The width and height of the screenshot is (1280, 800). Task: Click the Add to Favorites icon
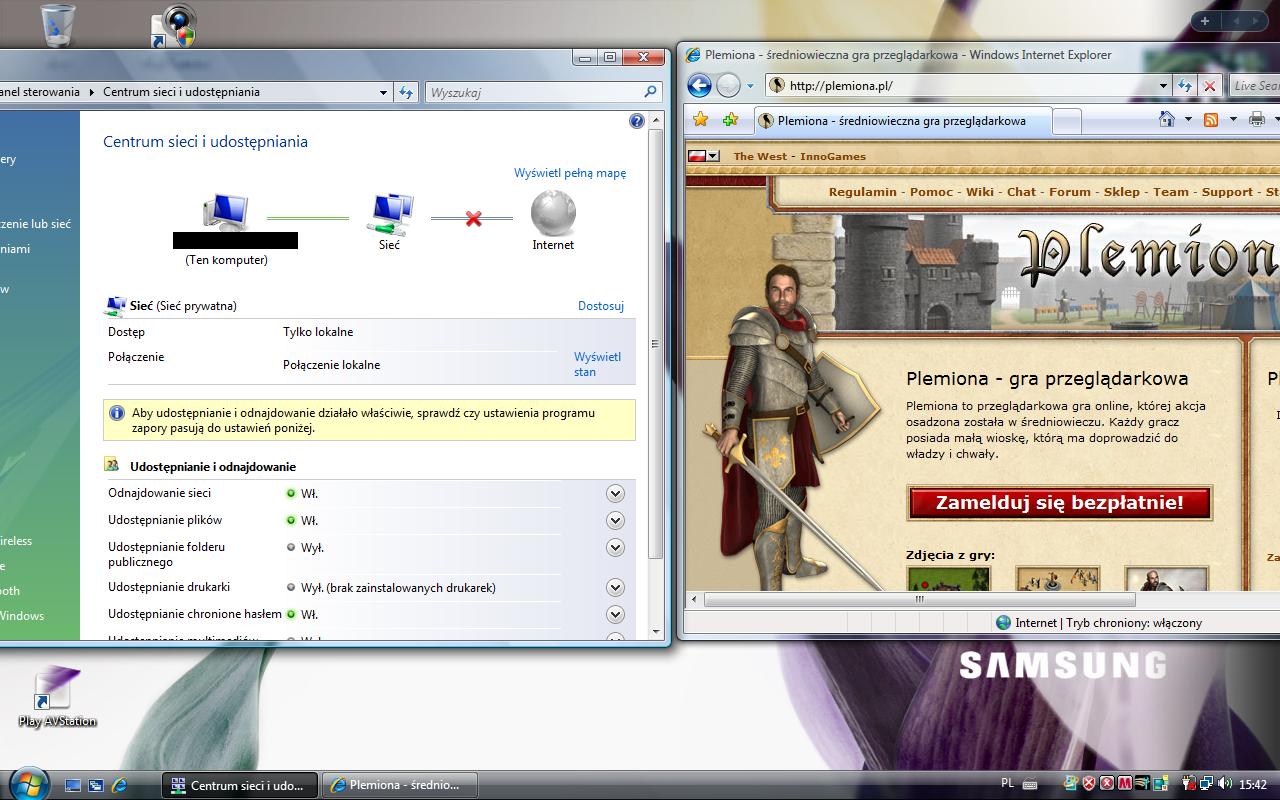[x=731, y=120]
